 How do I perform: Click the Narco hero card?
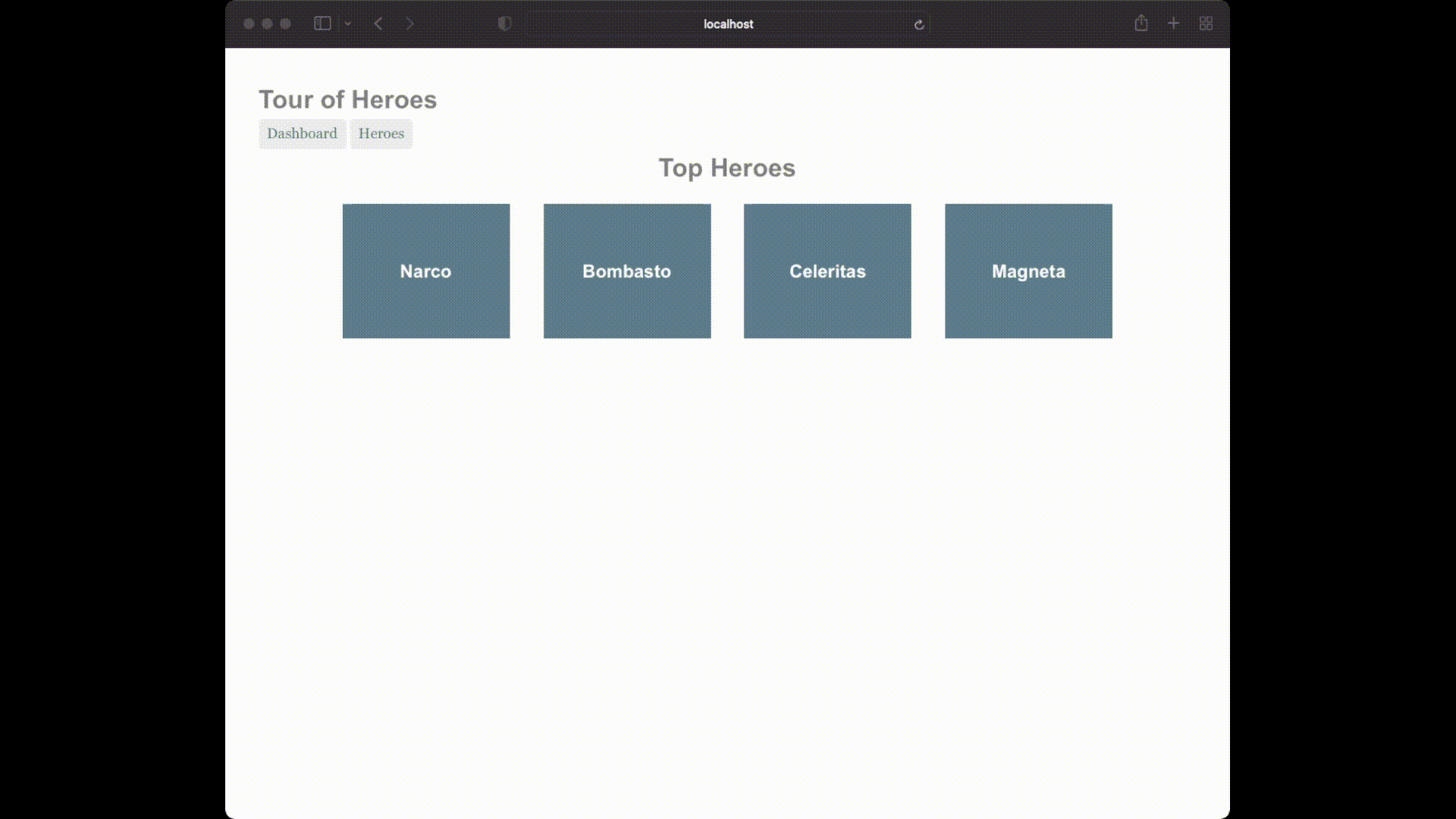coord(425,271)
